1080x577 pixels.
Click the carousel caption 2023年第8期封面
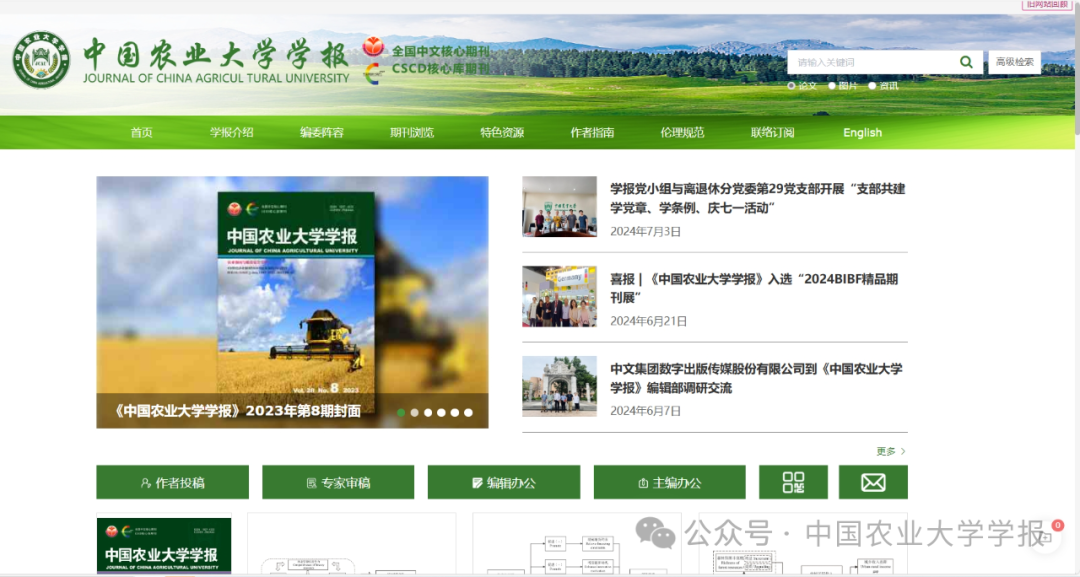coord(236,411)
